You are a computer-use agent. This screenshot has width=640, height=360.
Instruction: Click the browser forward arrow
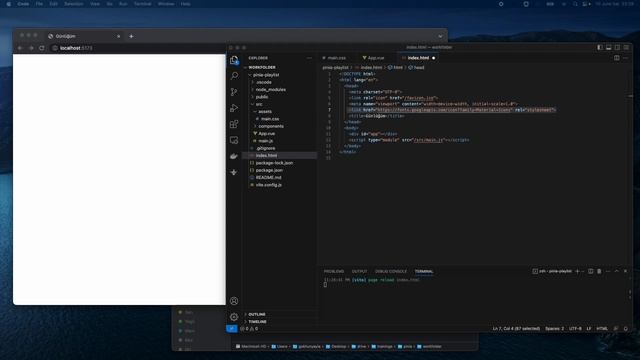pyautogui.click(x=31, y=48)
